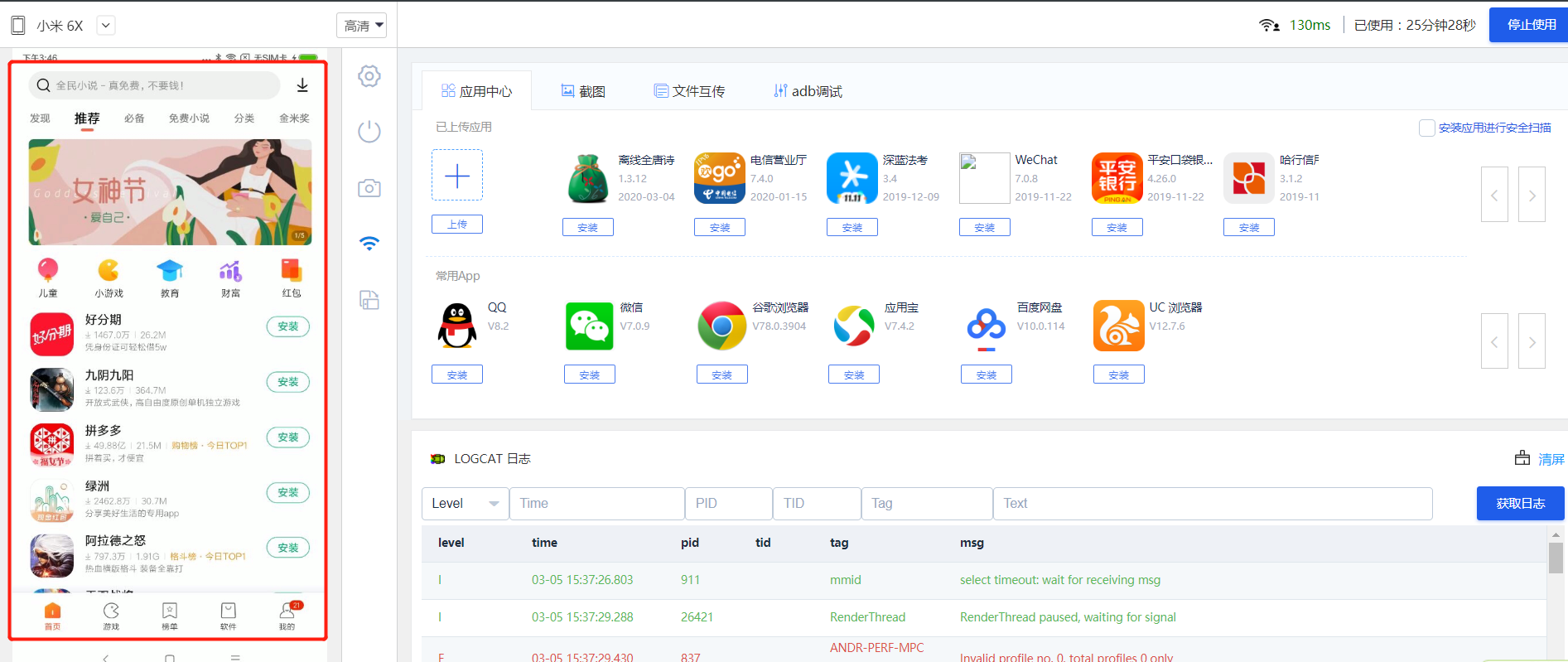Click the 上传 button
The image size is (1568, 662).
457,224
